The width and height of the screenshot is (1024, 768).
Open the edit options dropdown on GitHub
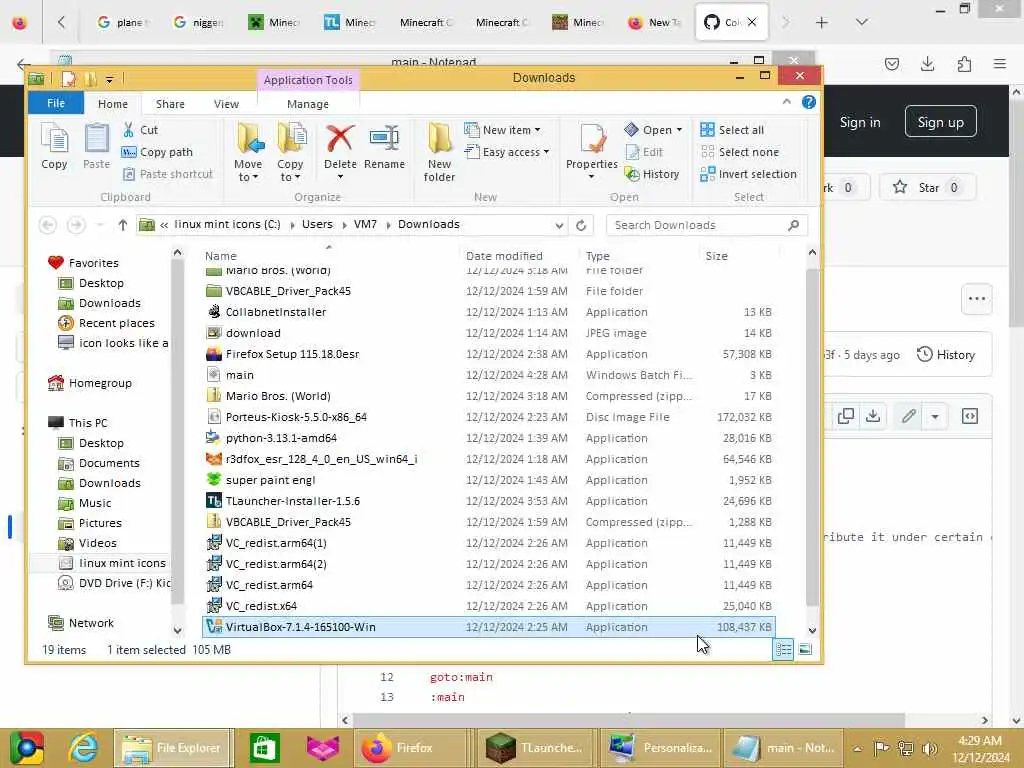coord(935,416)
